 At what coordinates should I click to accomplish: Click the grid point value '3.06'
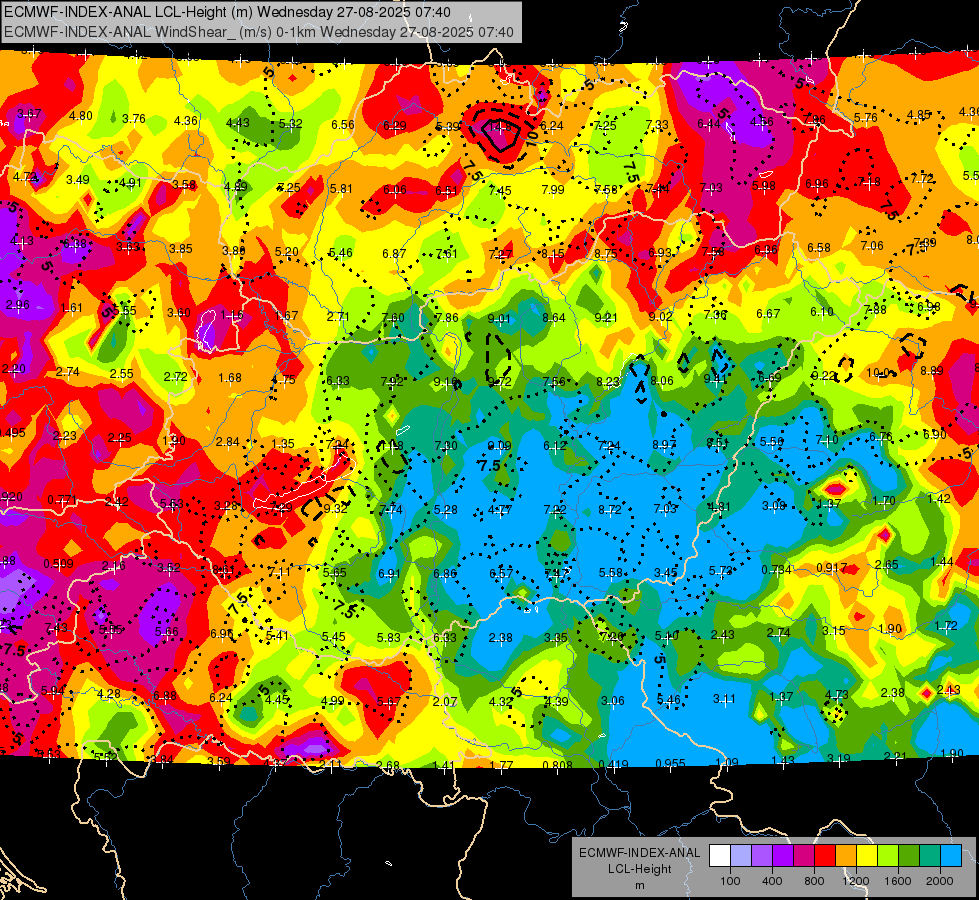pyautogui.click(x=612, y=701)
